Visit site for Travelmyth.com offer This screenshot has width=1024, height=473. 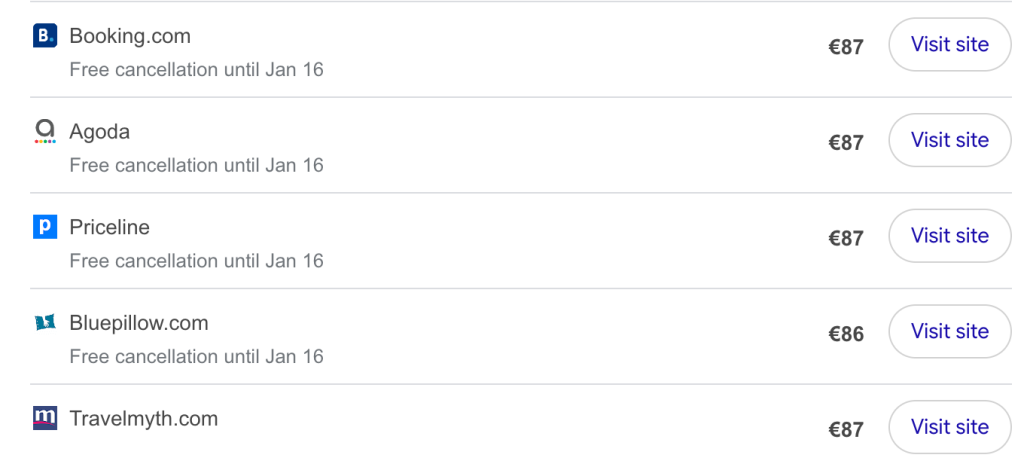(950, 427)
